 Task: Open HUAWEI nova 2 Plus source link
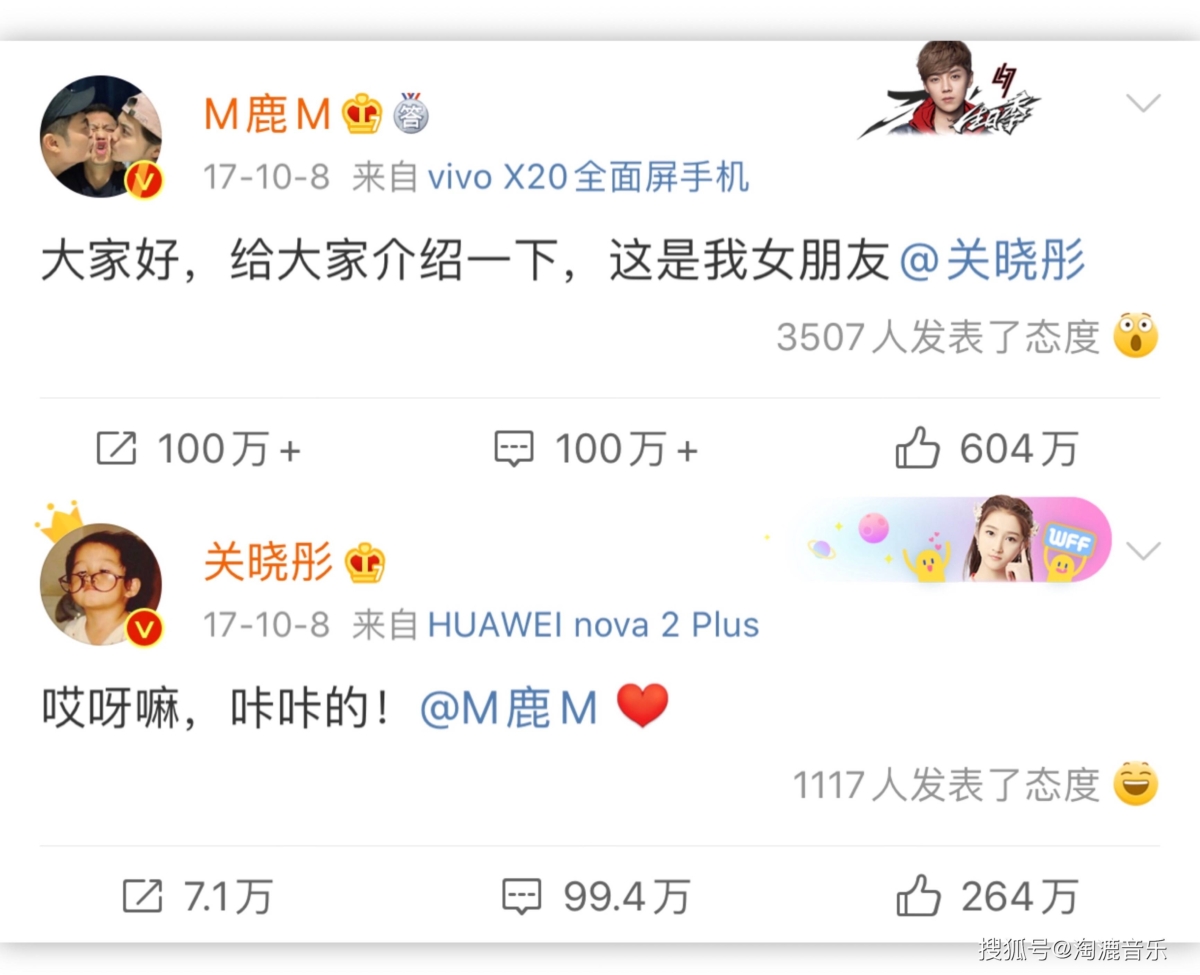[x=593, y=625]
